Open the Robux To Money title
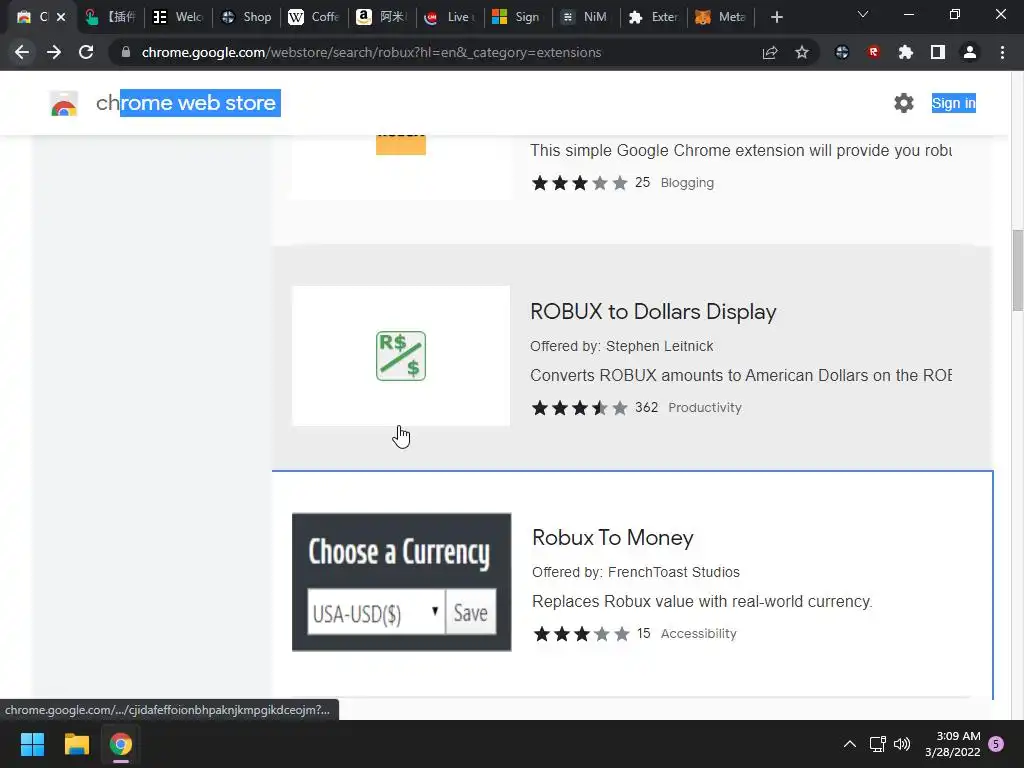The width and height of the screenshot is (1024, 768). [613, 537]
